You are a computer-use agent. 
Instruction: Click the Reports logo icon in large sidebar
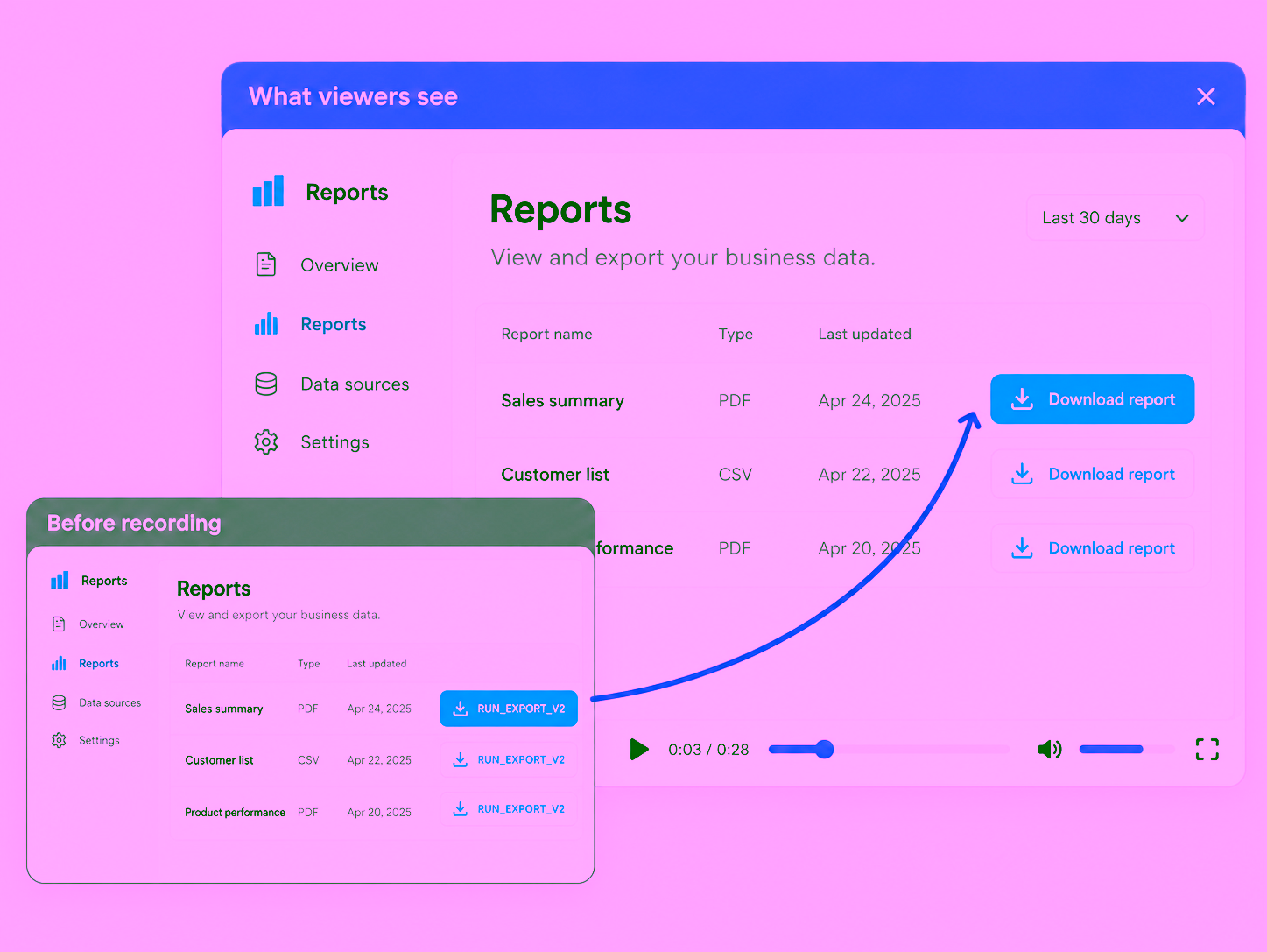click(x=268, y=191)
